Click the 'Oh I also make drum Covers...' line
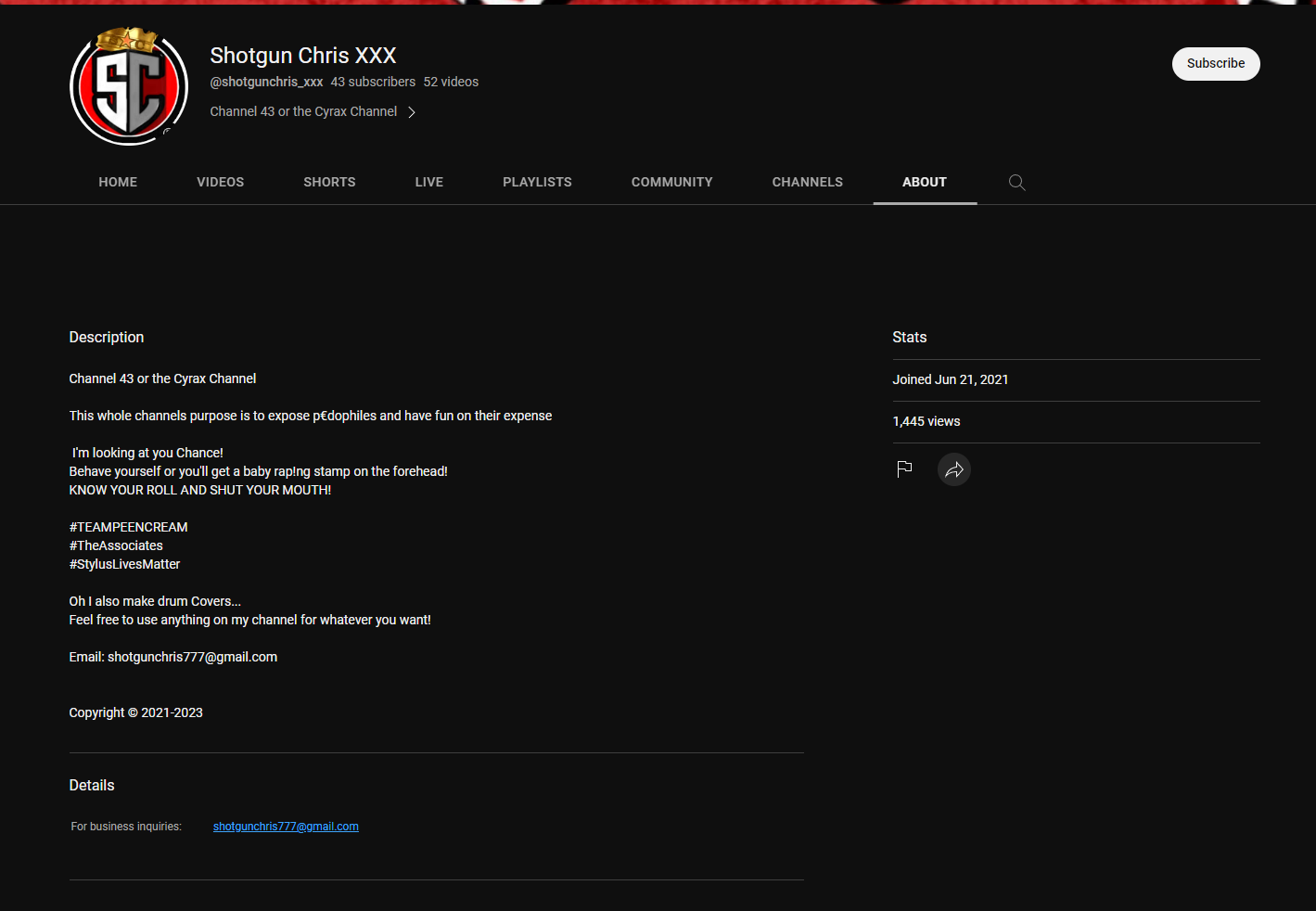This screenshot has height=911, width=1316. (155, 601)
